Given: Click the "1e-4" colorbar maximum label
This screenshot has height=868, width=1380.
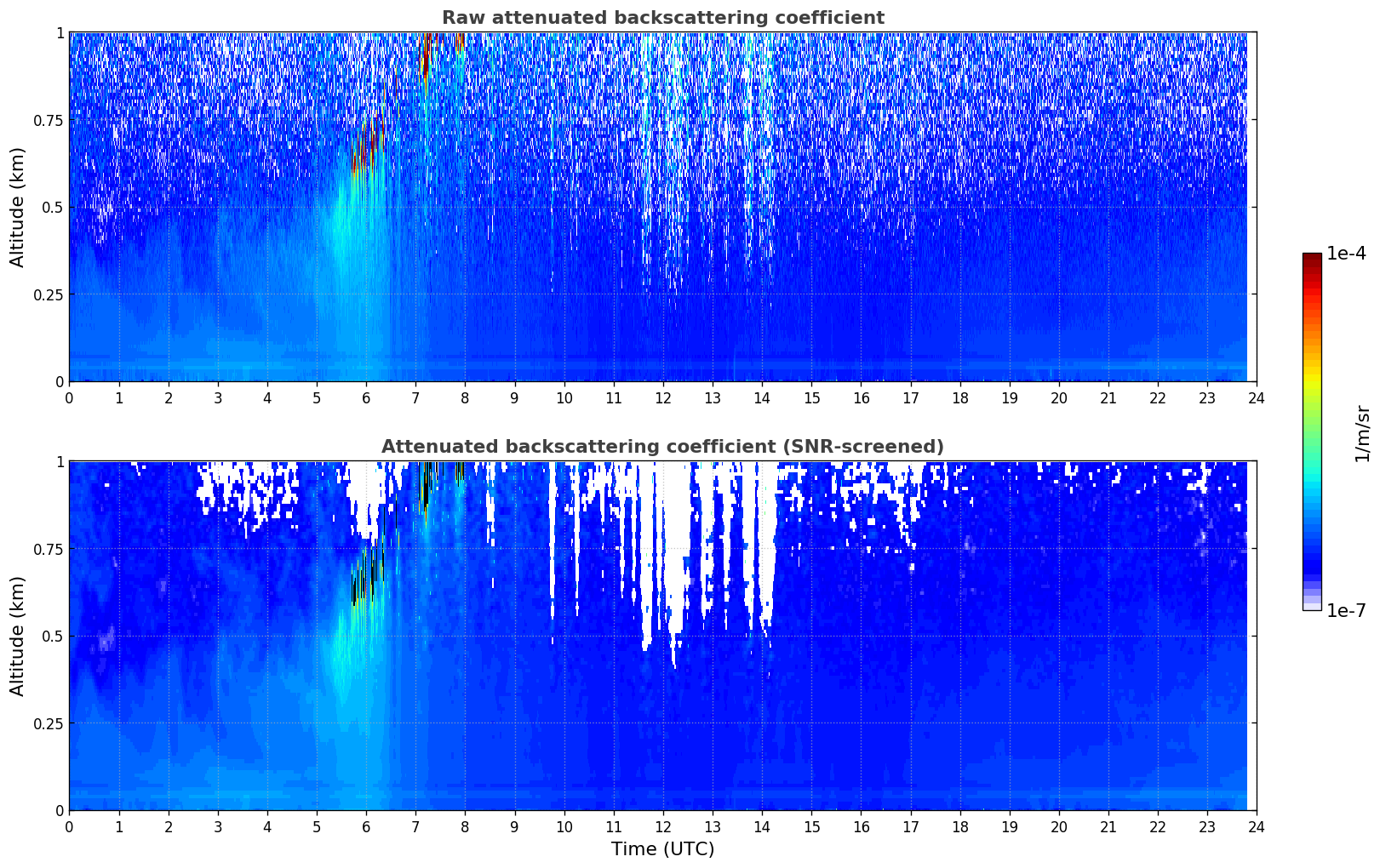Looking at the screenshot, I should tap(1346, 255).
